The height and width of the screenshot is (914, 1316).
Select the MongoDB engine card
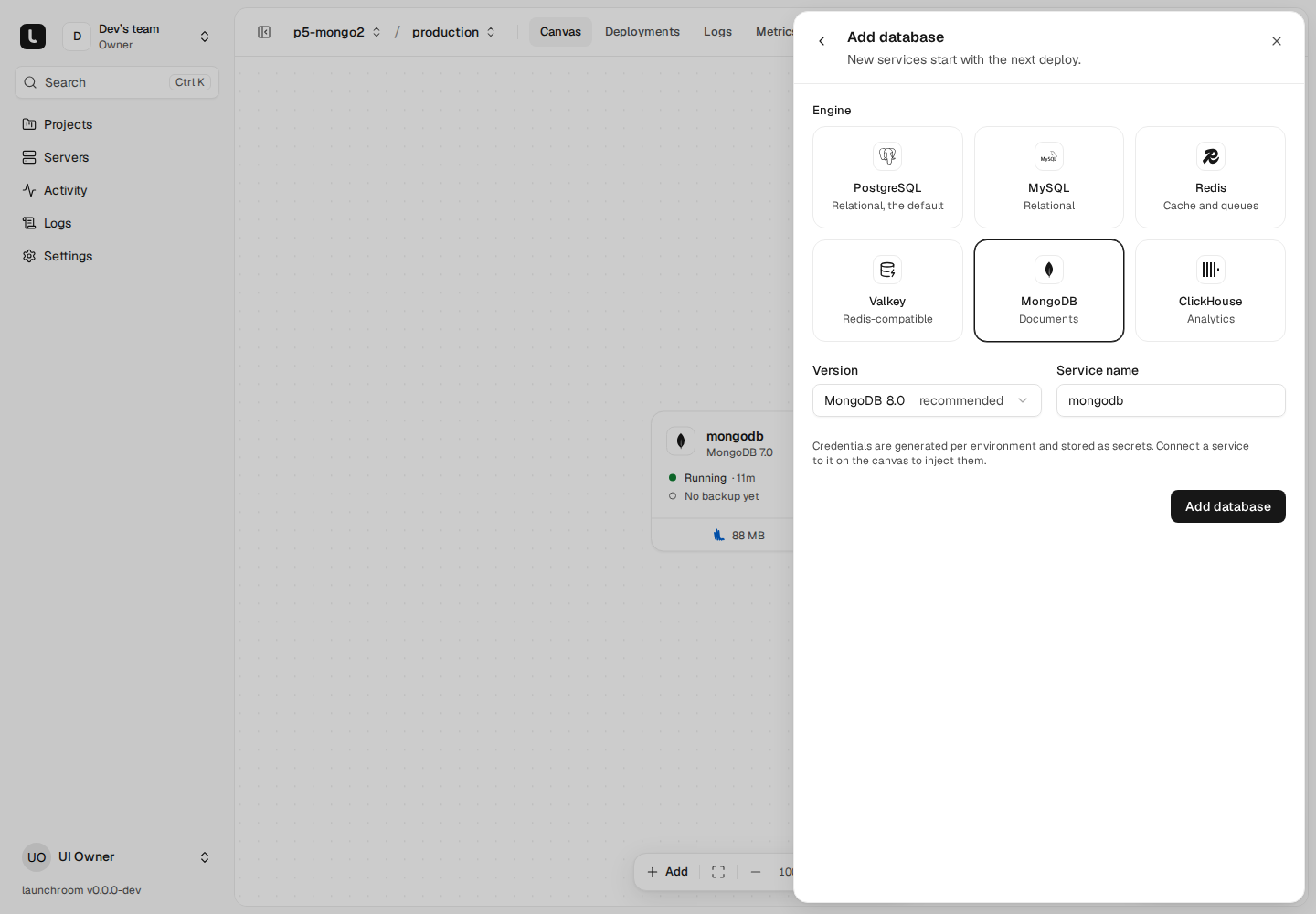coord(1049,291)
